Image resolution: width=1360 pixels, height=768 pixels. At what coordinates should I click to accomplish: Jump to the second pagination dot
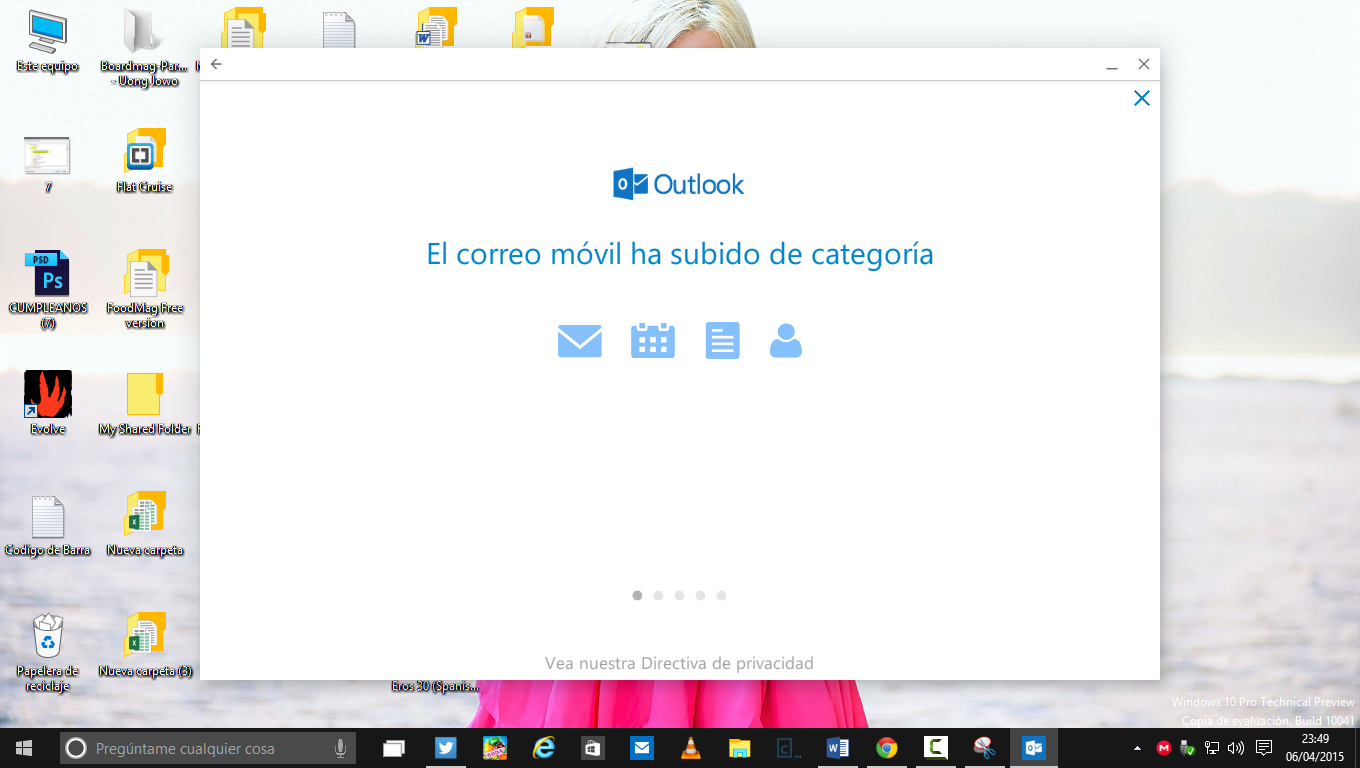(x=658, y=595)
